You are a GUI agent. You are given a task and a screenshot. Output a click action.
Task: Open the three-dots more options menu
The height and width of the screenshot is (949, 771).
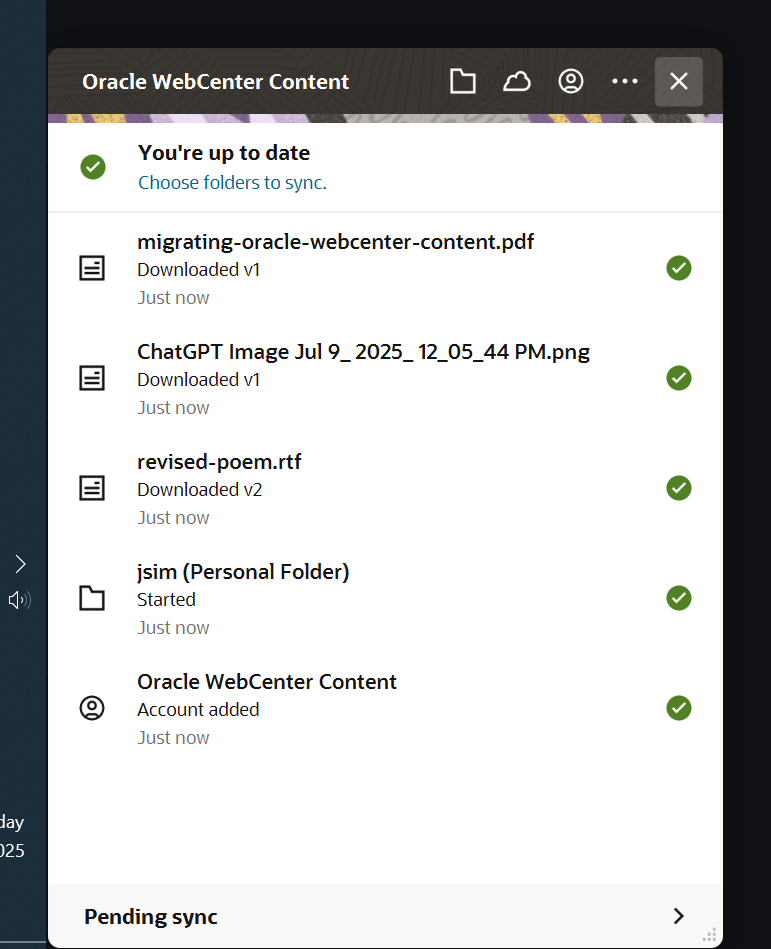(625, 81)
